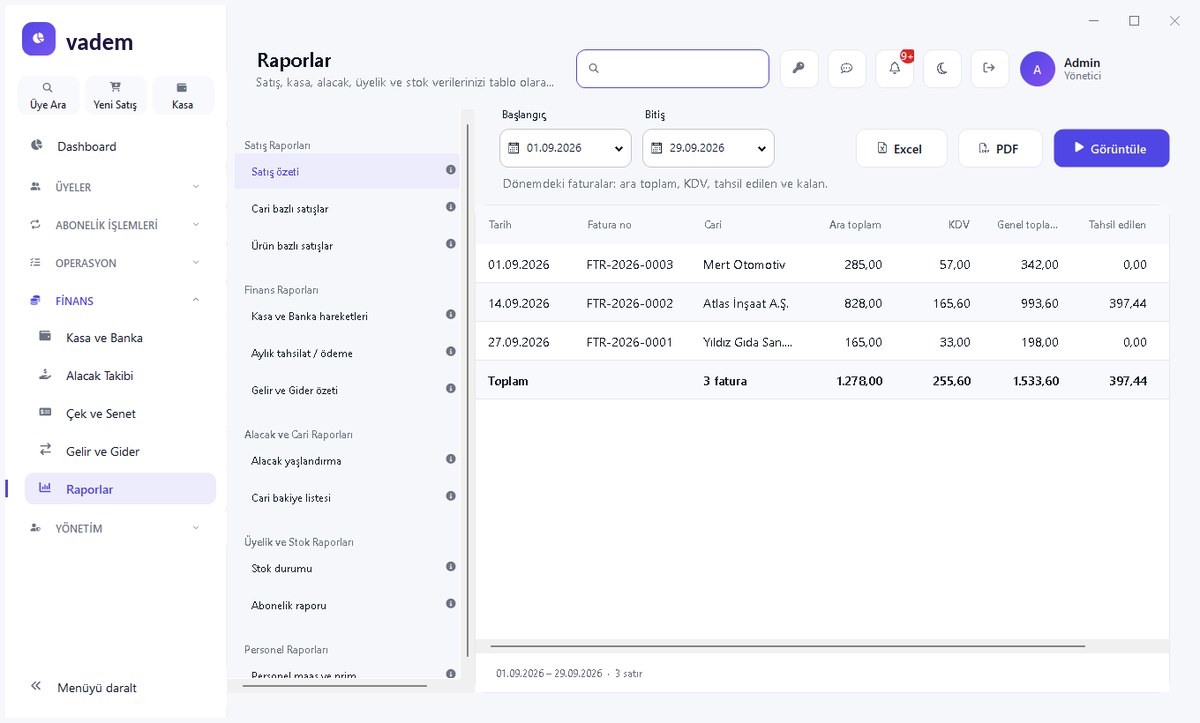This screenshot has width=1200, height=723.
Task: Click the logout icon
Action: (x=990, y=68)
